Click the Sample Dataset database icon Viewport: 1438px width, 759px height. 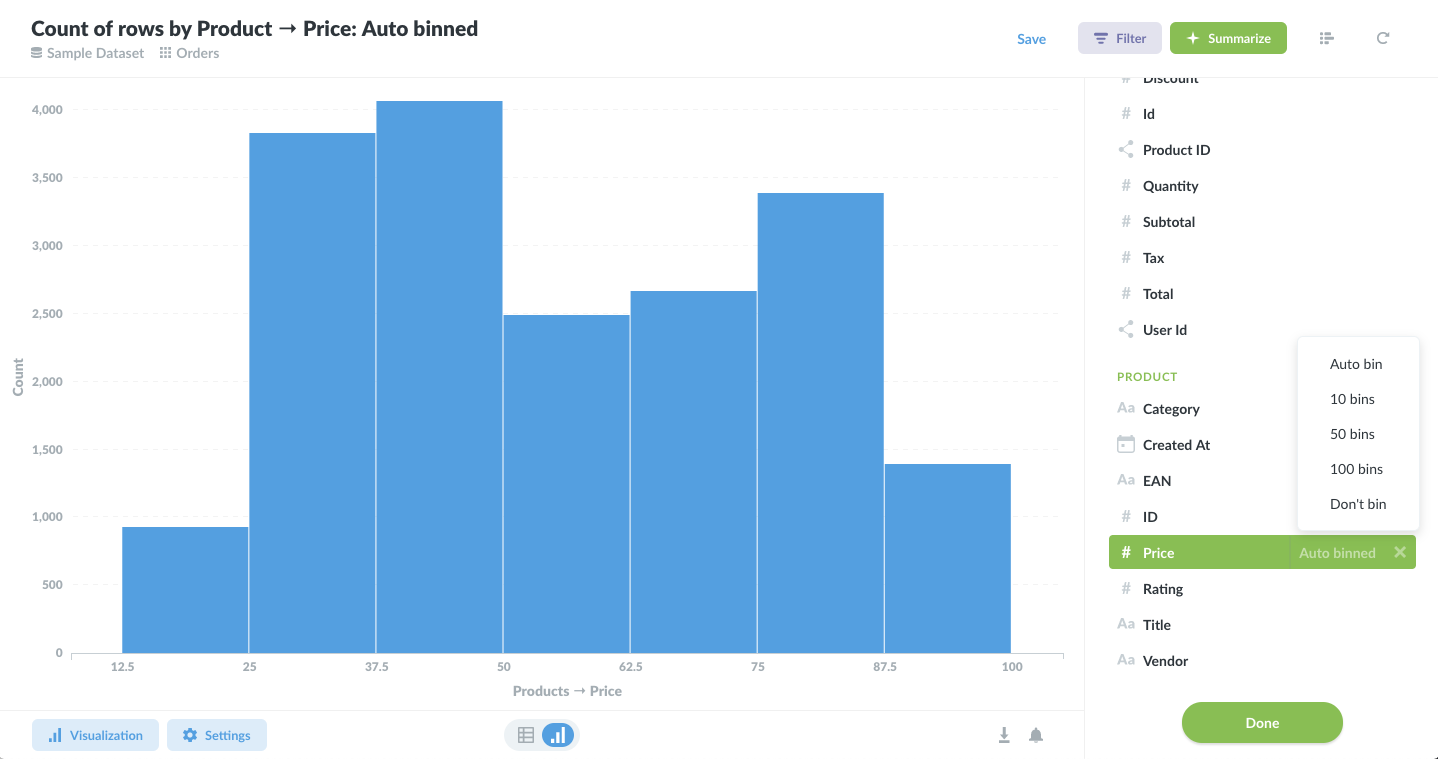coord(37,53)
